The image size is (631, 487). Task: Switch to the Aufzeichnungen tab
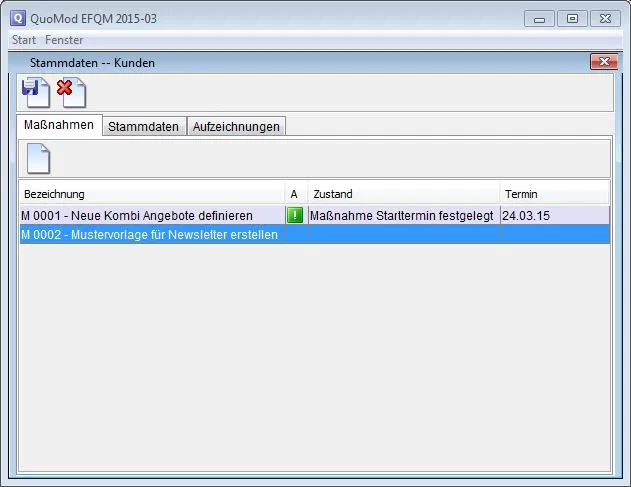point(236,126)
